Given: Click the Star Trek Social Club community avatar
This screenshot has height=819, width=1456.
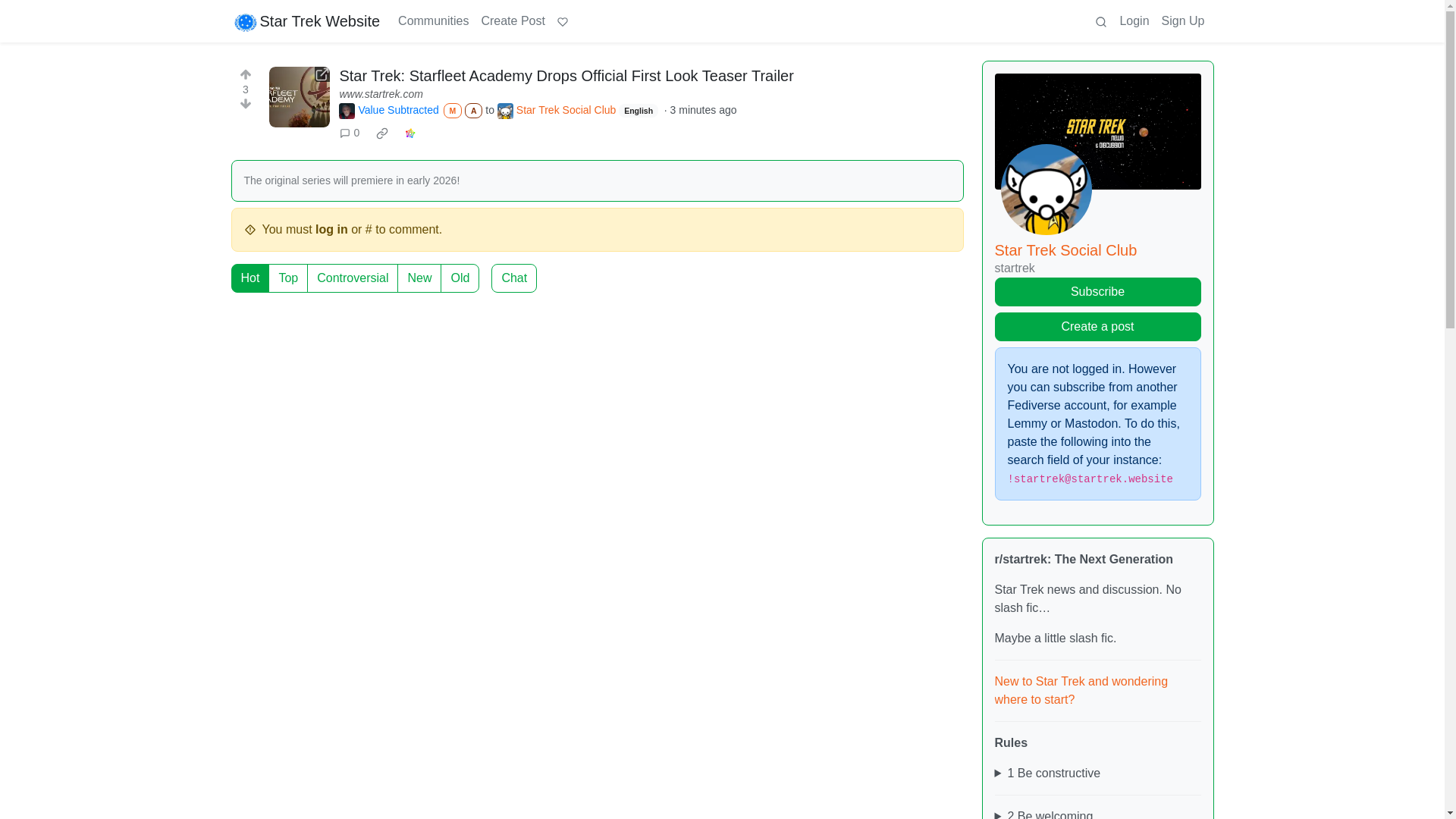Looking at the screenshot, I should coord(505,111).
